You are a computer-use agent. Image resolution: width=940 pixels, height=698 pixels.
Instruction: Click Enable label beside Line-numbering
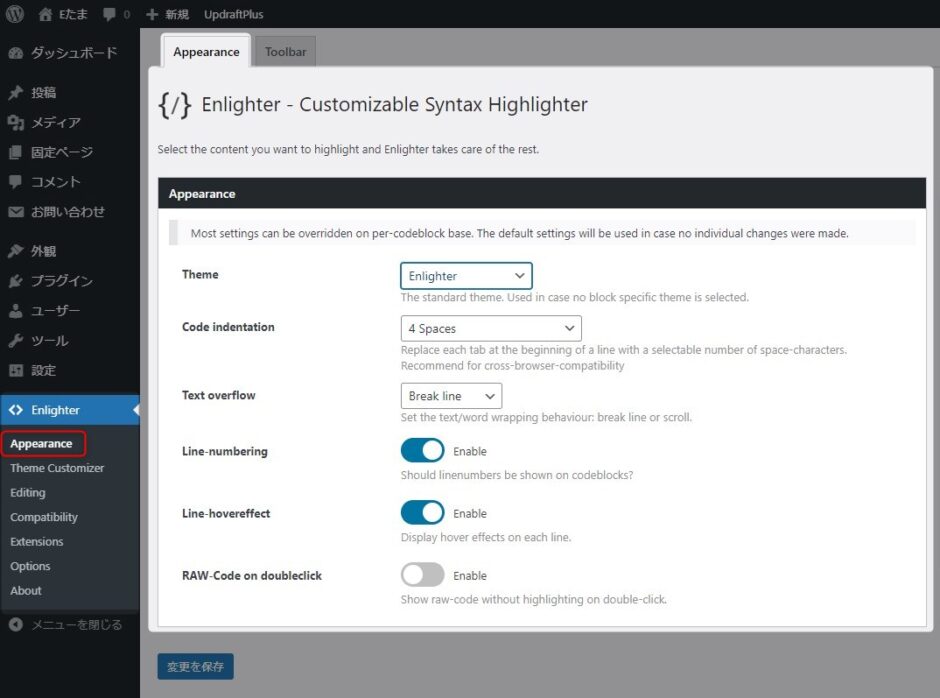(x=469, y=451)
